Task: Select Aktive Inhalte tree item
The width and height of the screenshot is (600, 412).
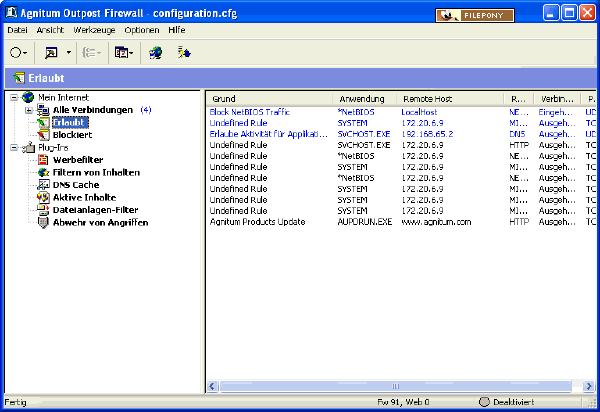Action: coord(84,197)
